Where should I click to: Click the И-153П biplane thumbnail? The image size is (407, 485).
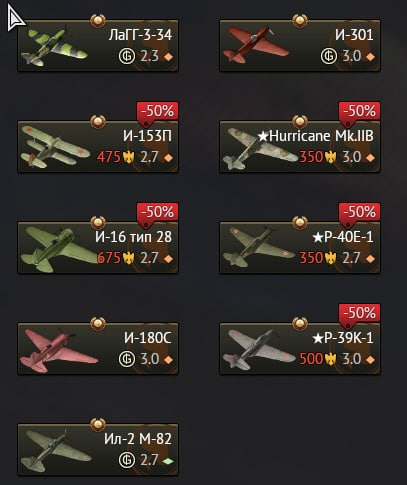[54, 147]
